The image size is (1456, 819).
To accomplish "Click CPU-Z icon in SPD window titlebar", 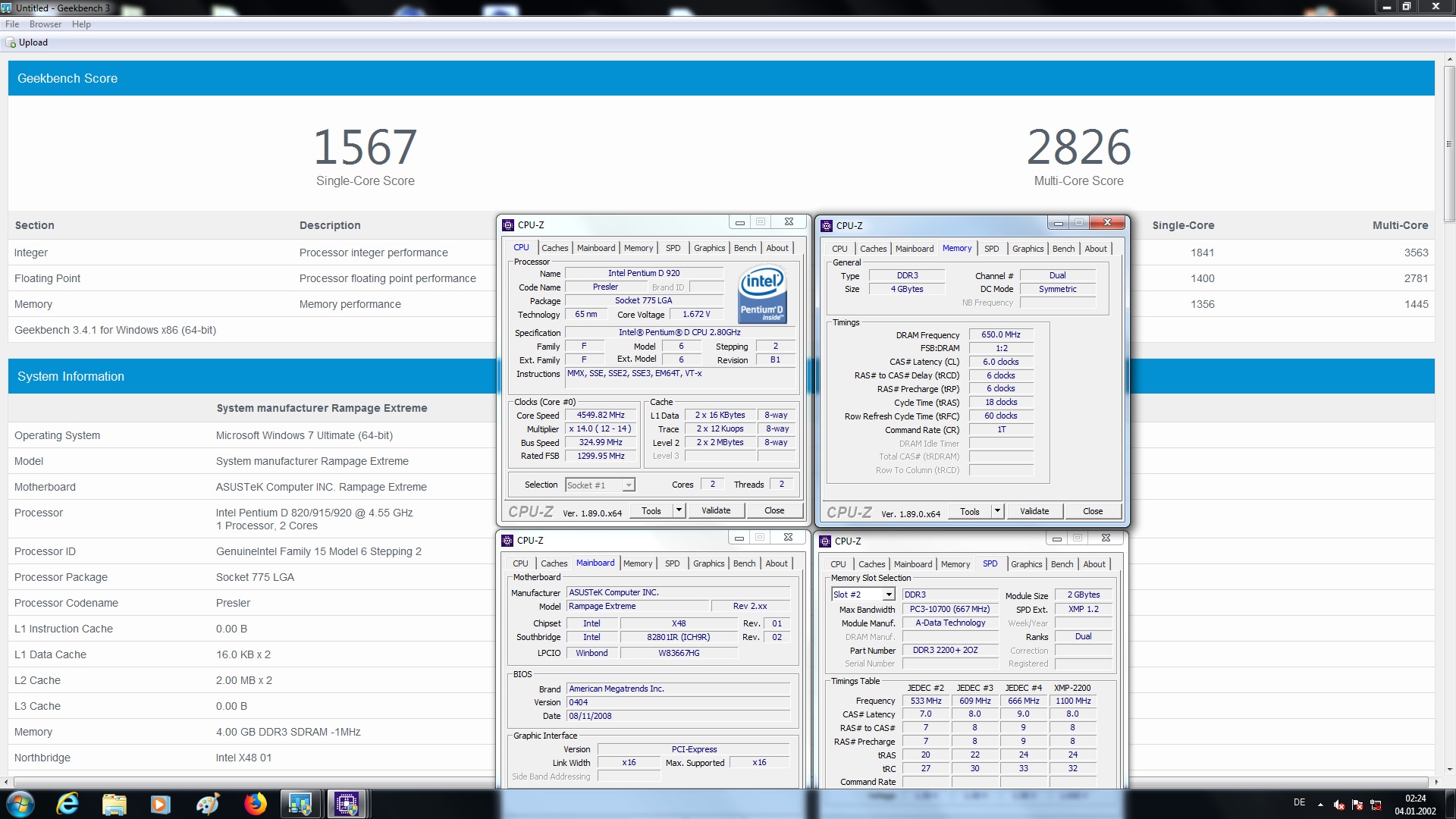I will tap(826, 541).
